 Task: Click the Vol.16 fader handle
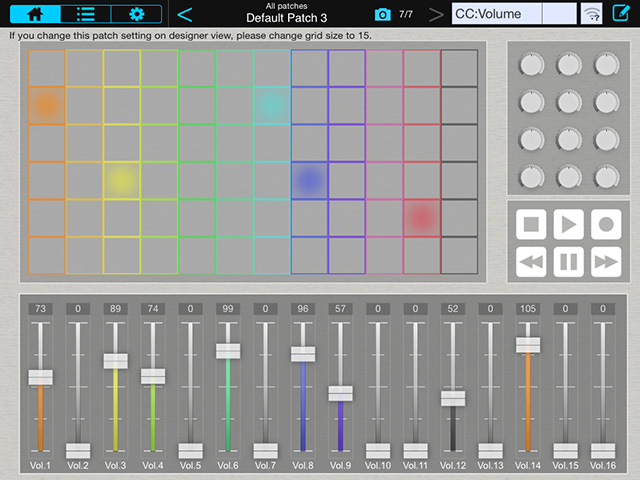[x=603, y=451]
